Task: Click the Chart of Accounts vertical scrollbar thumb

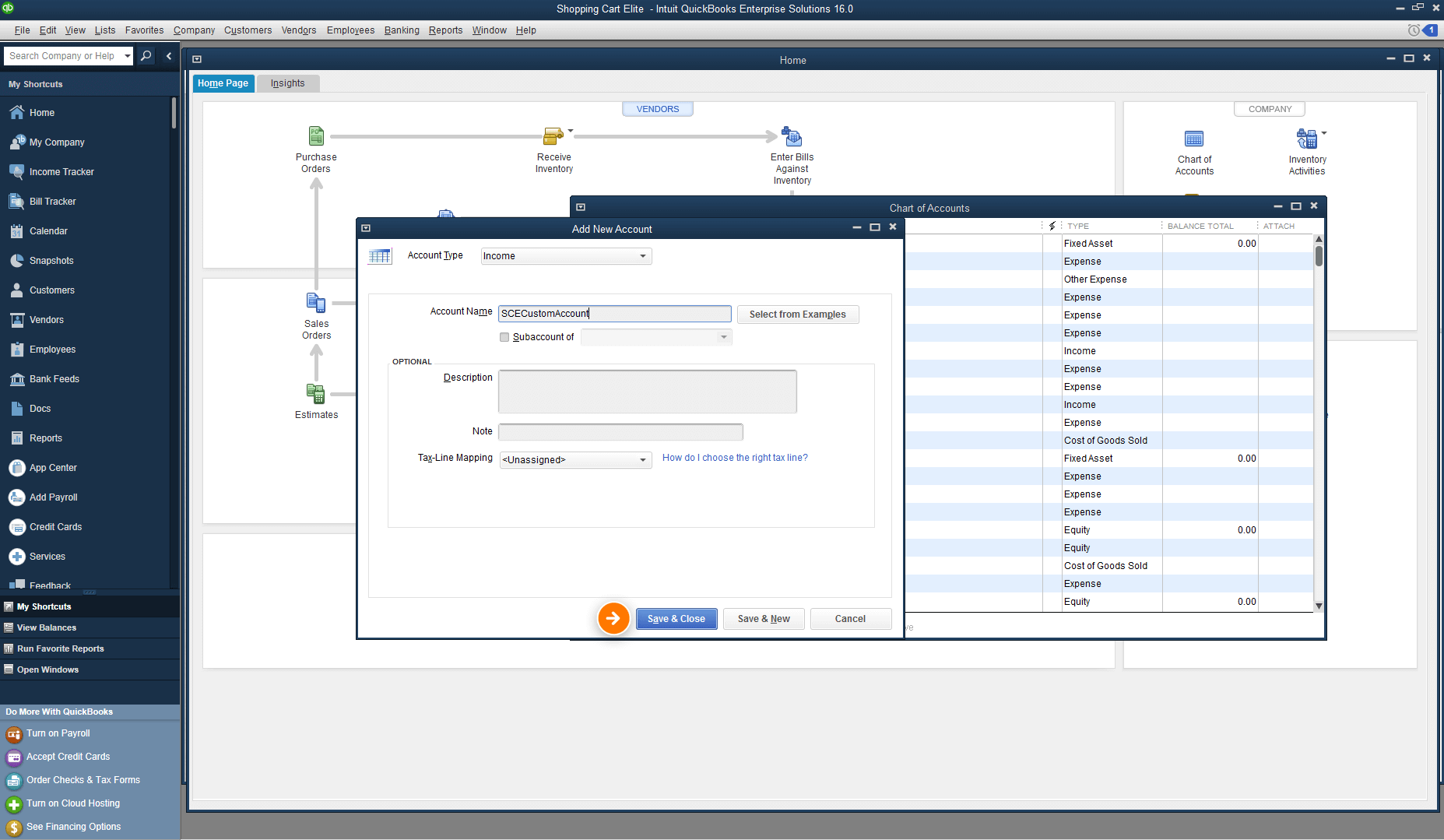Action: pyautogui.click(x=1319, y=256)
